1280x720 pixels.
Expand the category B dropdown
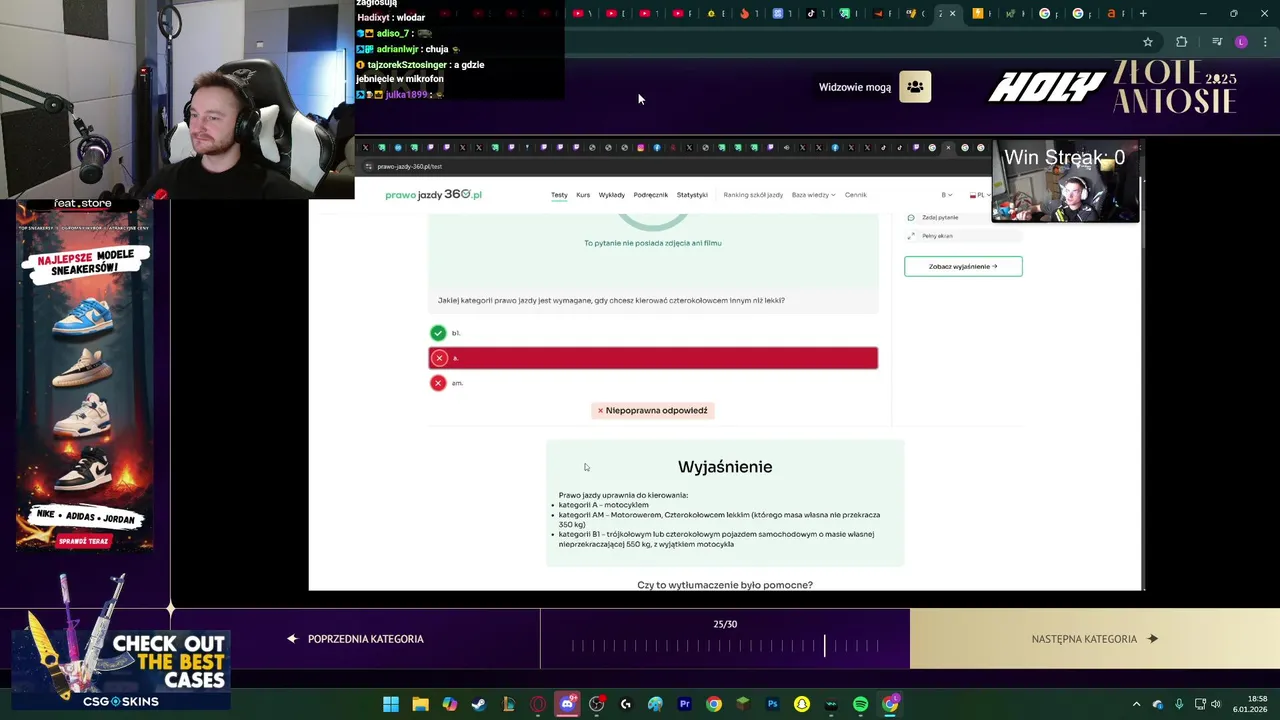(946, 195)
